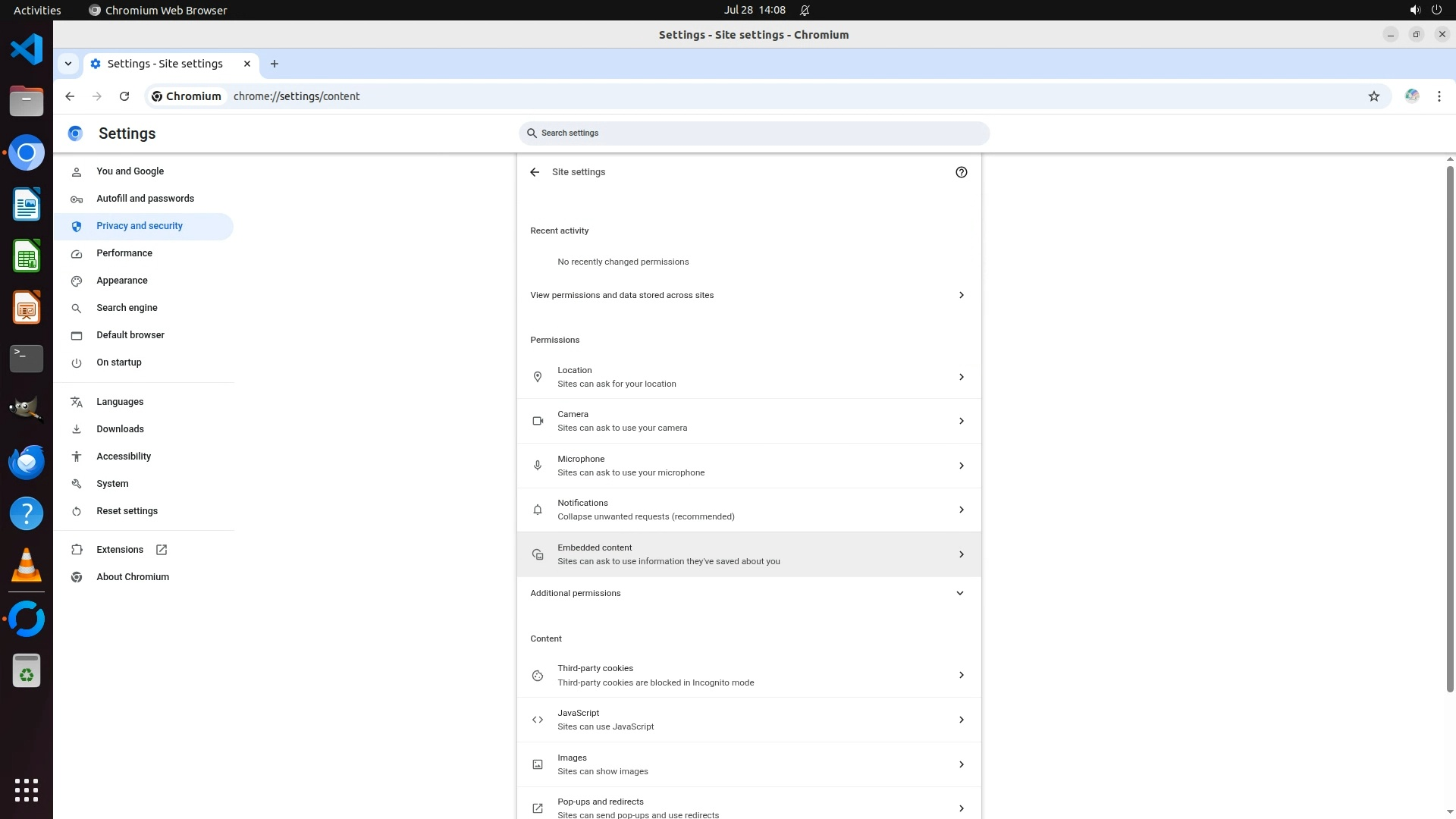This screenshot has height=819, width=1456.
Task: Click the bookmark star icon
Action: 1373,96
